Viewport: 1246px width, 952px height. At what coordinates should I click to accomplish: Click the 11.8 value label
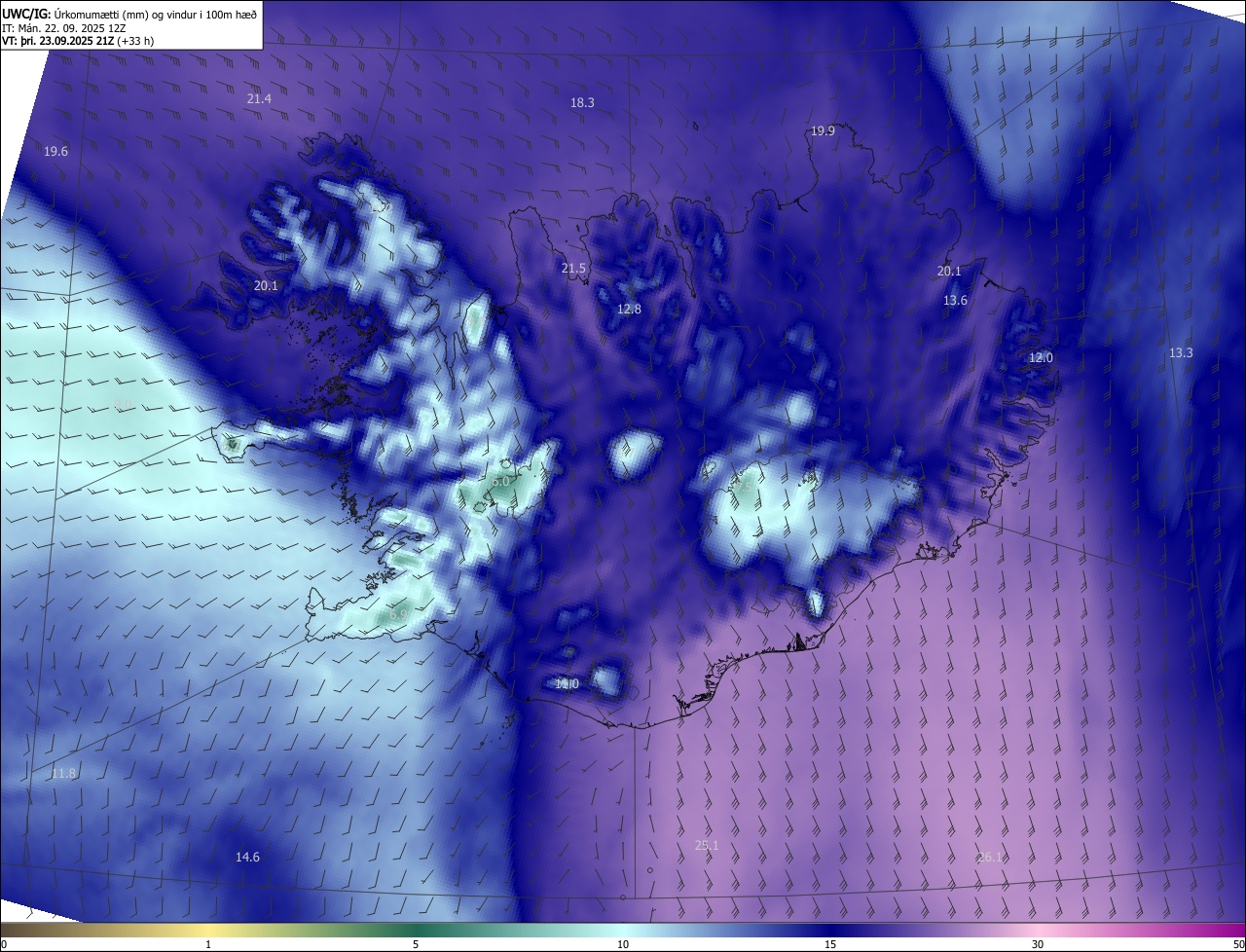tap(63, 773)
